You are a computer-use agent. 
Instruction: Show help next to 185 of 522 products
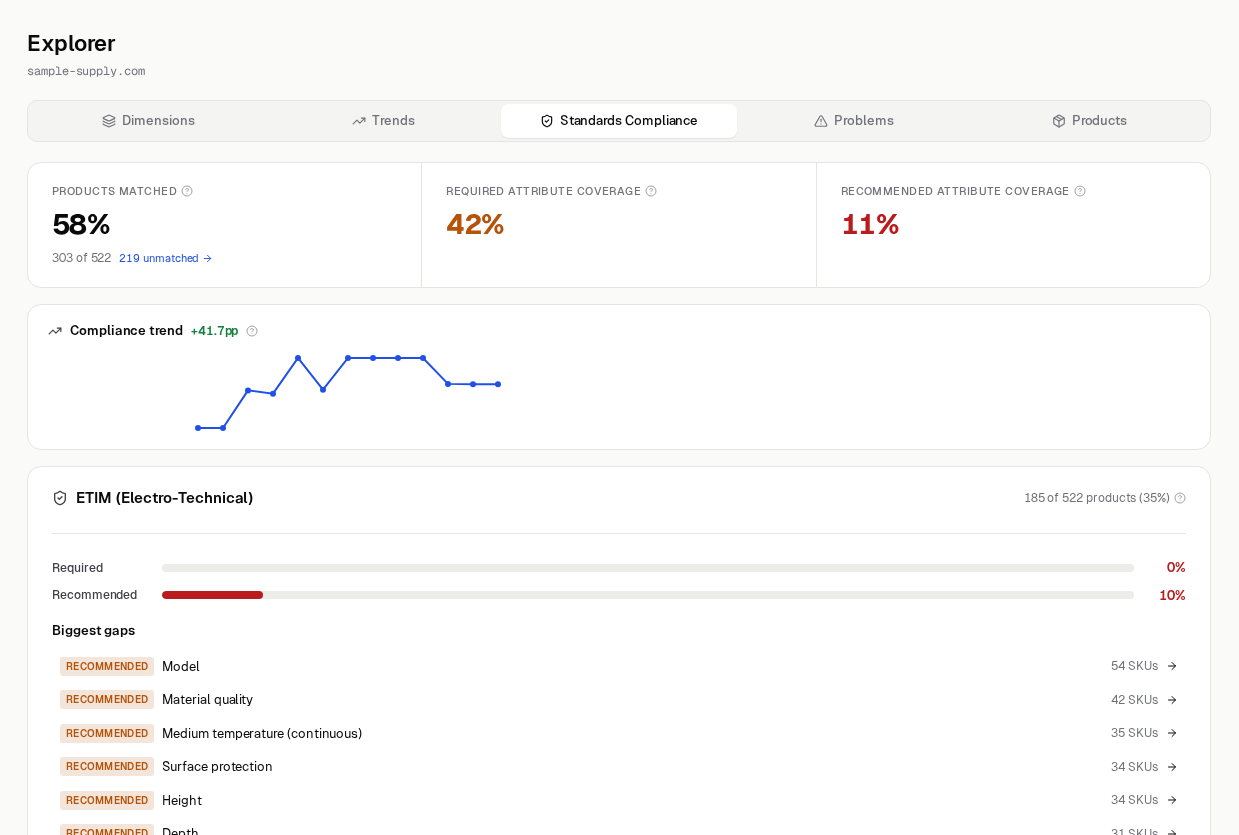tap(1180, 498)
